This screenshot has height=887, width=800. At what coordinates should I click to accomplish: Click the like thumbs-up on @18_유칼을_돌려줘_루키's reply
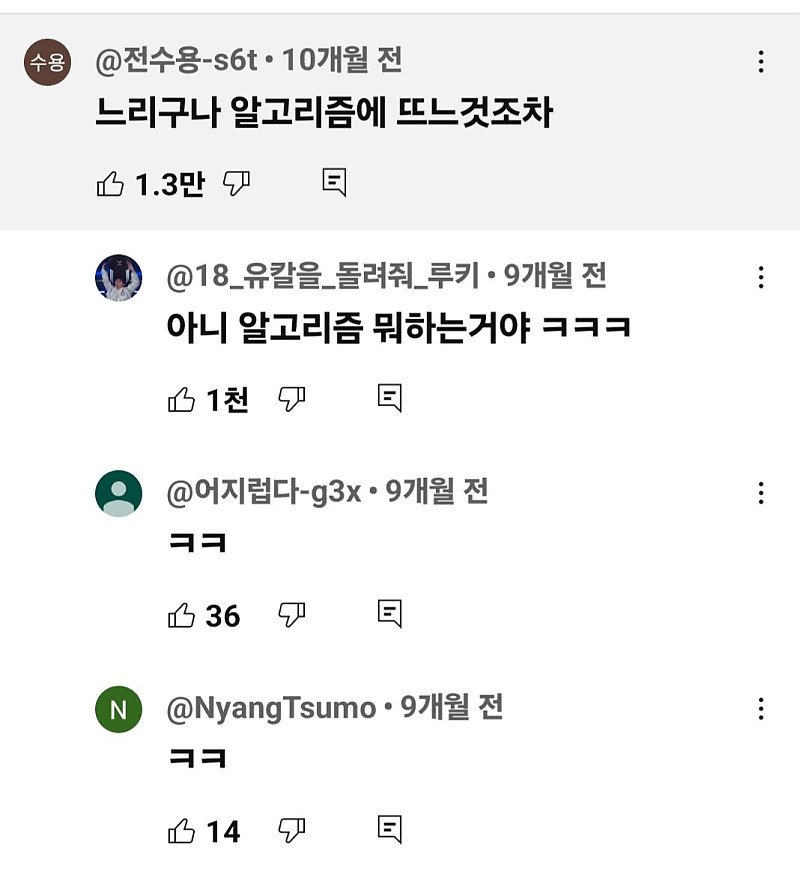(181, 397)
